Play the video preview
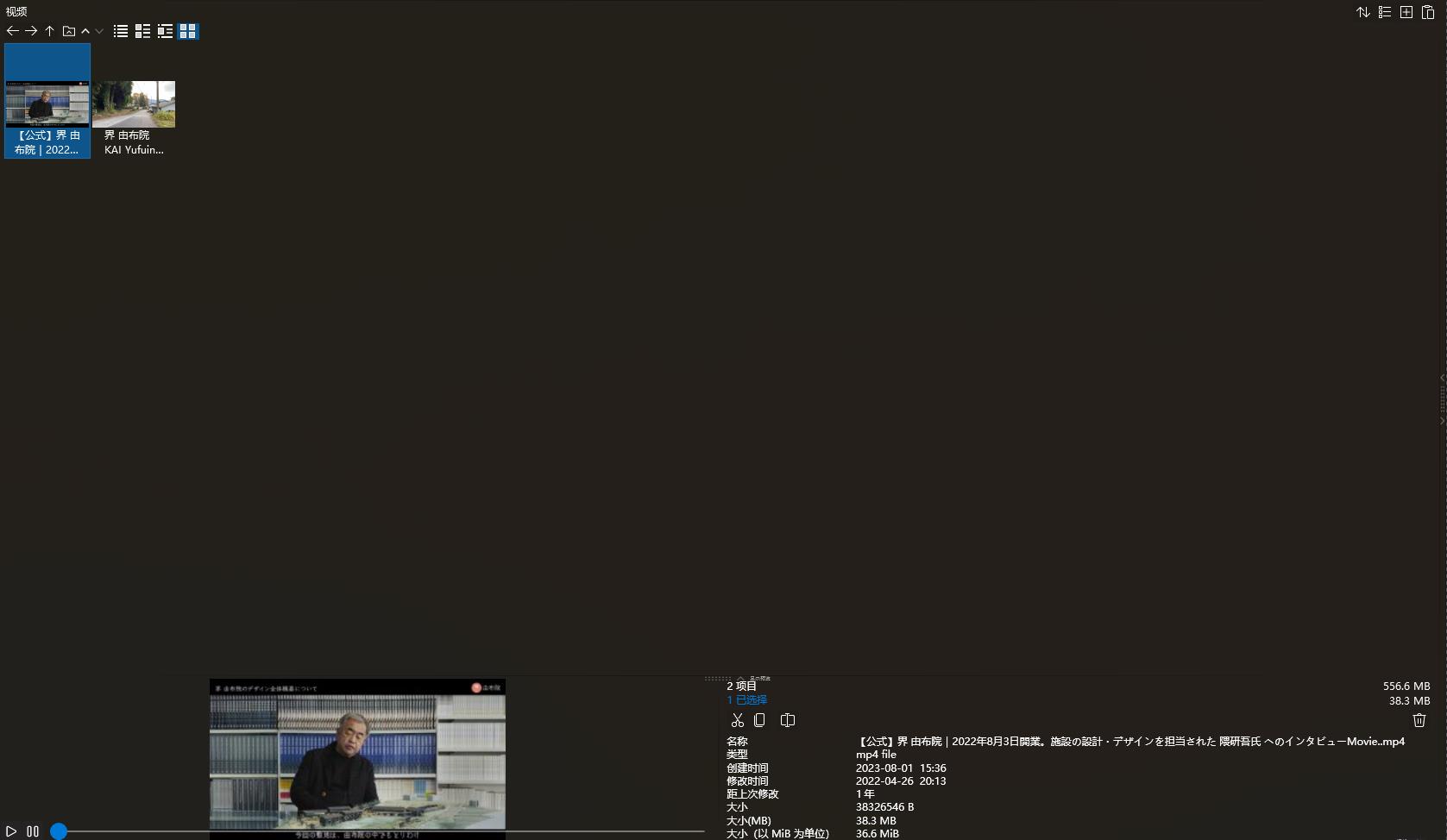The height and width of the screenshot is (840, 1447). click(x=11, y=831)
